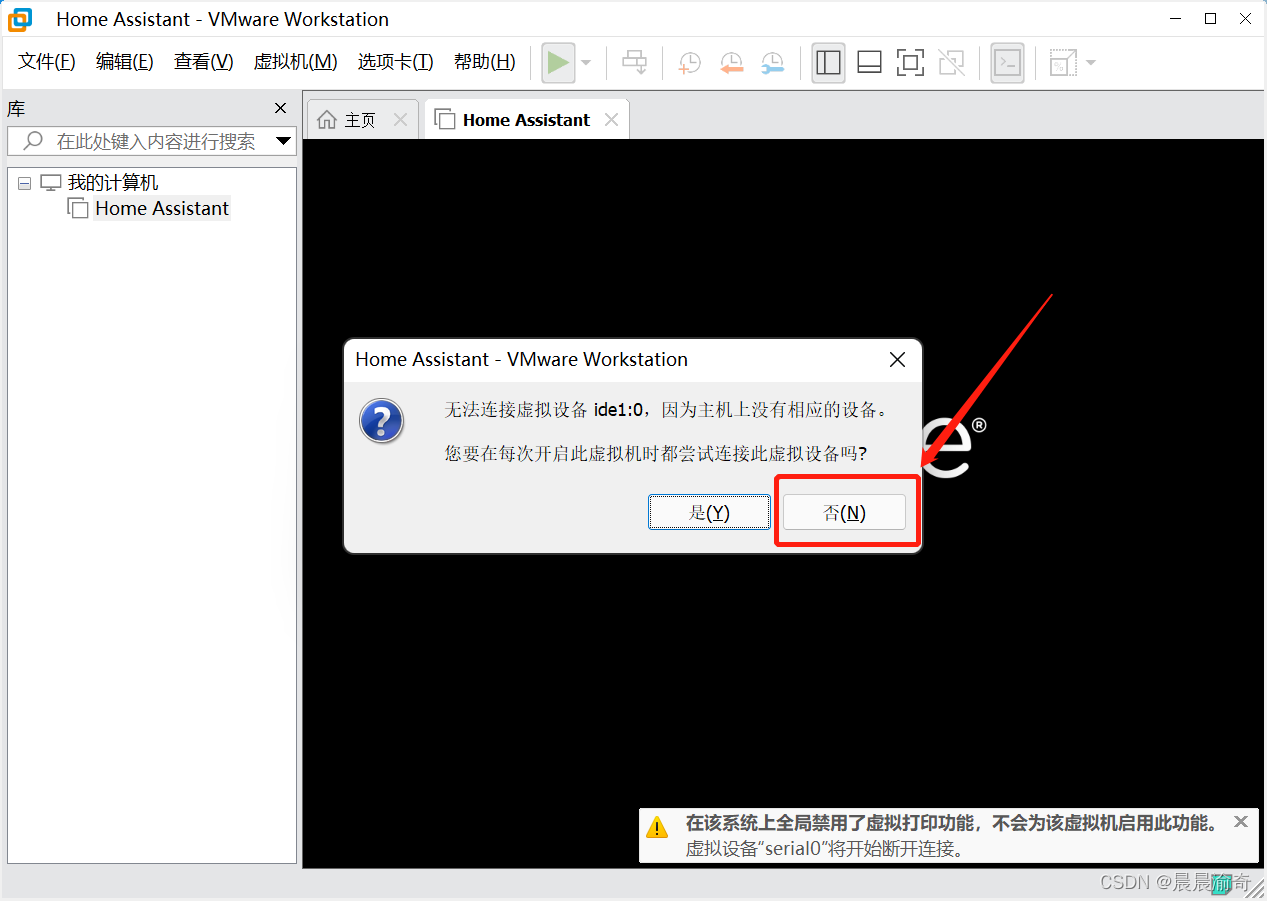The width and height of the screenshot is (1267, 901).
Task: Click the 库 panel header label
Action: click(16, 109)
